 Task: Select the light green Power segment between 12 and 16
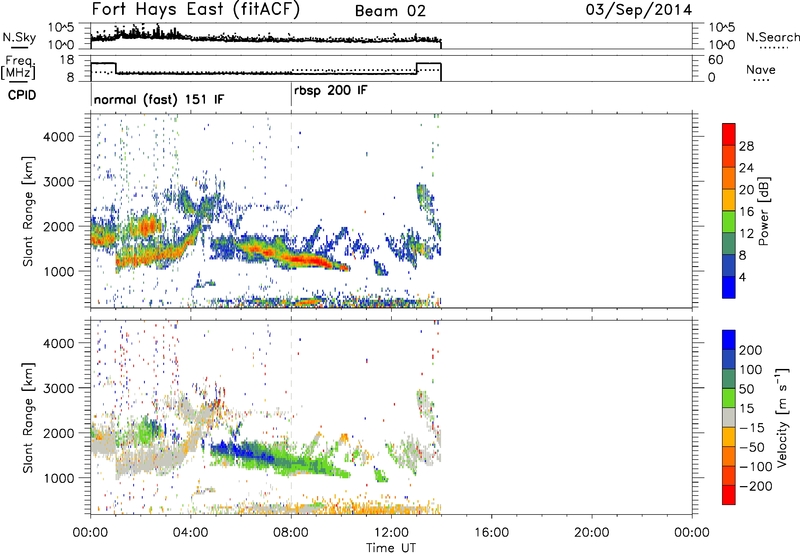pos(729,221)
